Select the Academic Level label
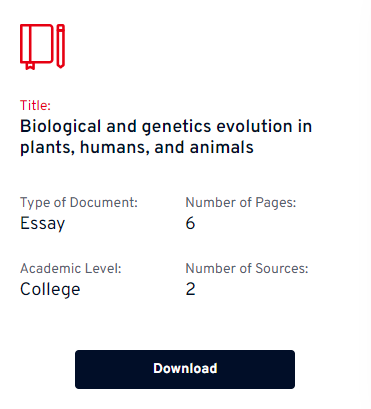The height and width of the screenshot is (409, 371). 71,268
